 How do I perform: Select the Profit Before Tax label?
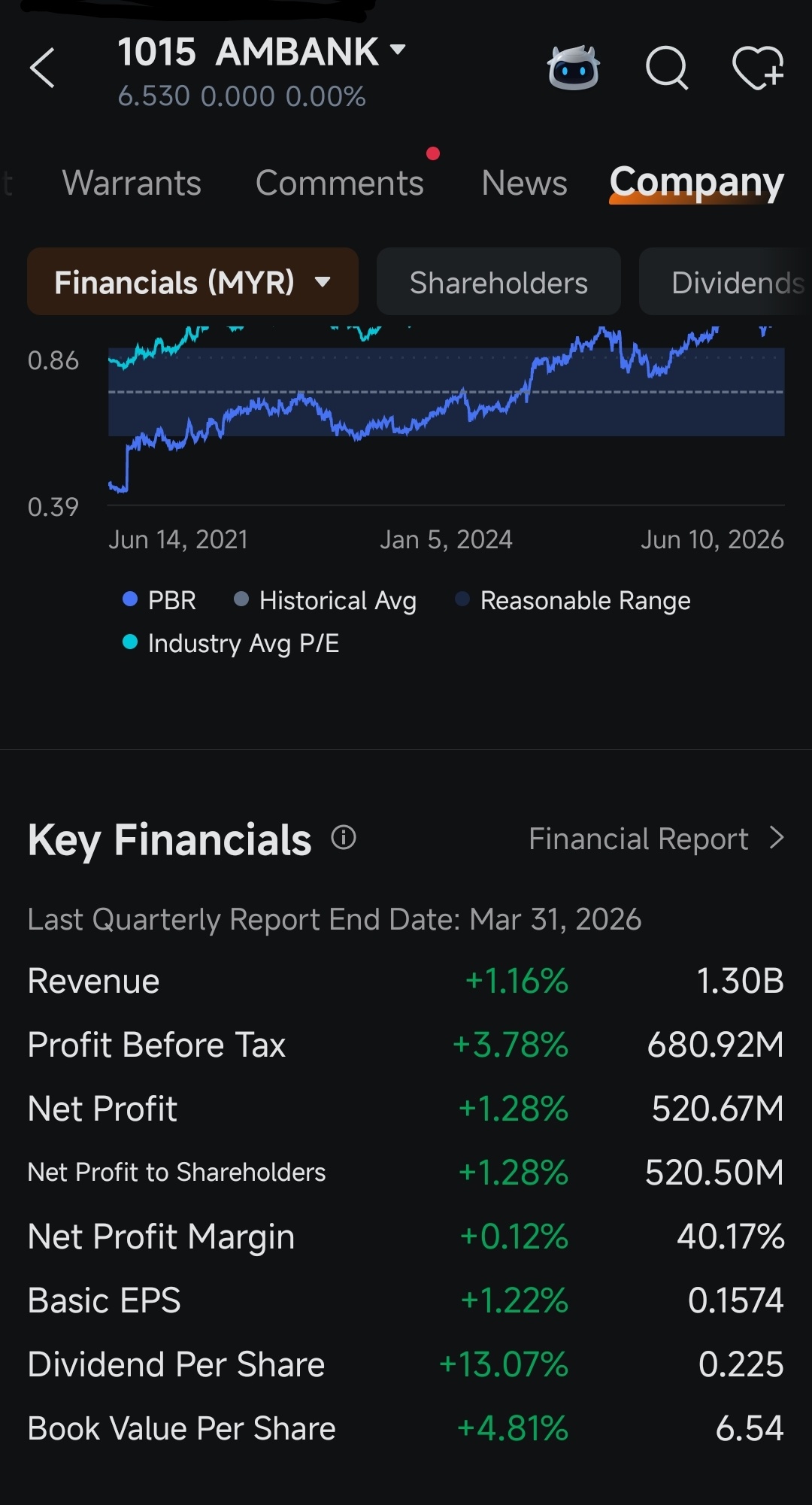tap(156, 1045)
